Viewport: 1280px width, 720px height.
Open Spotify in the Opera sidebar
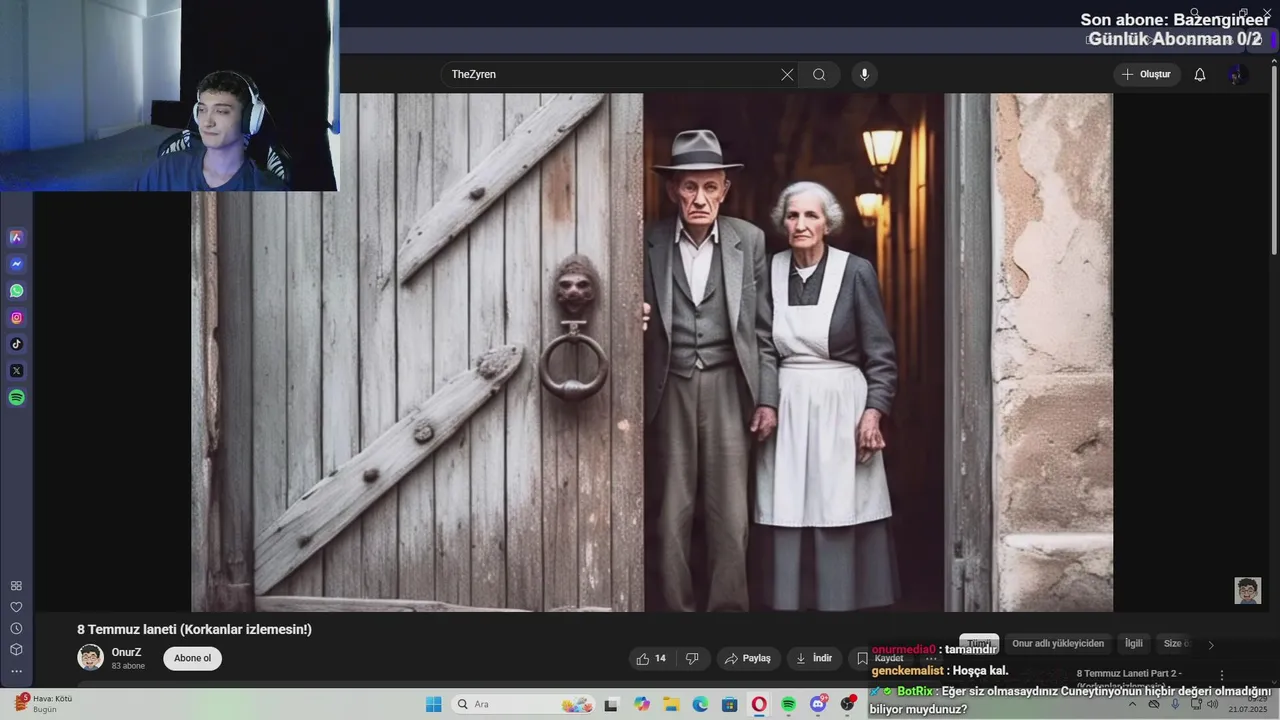[x=16, y=398]
